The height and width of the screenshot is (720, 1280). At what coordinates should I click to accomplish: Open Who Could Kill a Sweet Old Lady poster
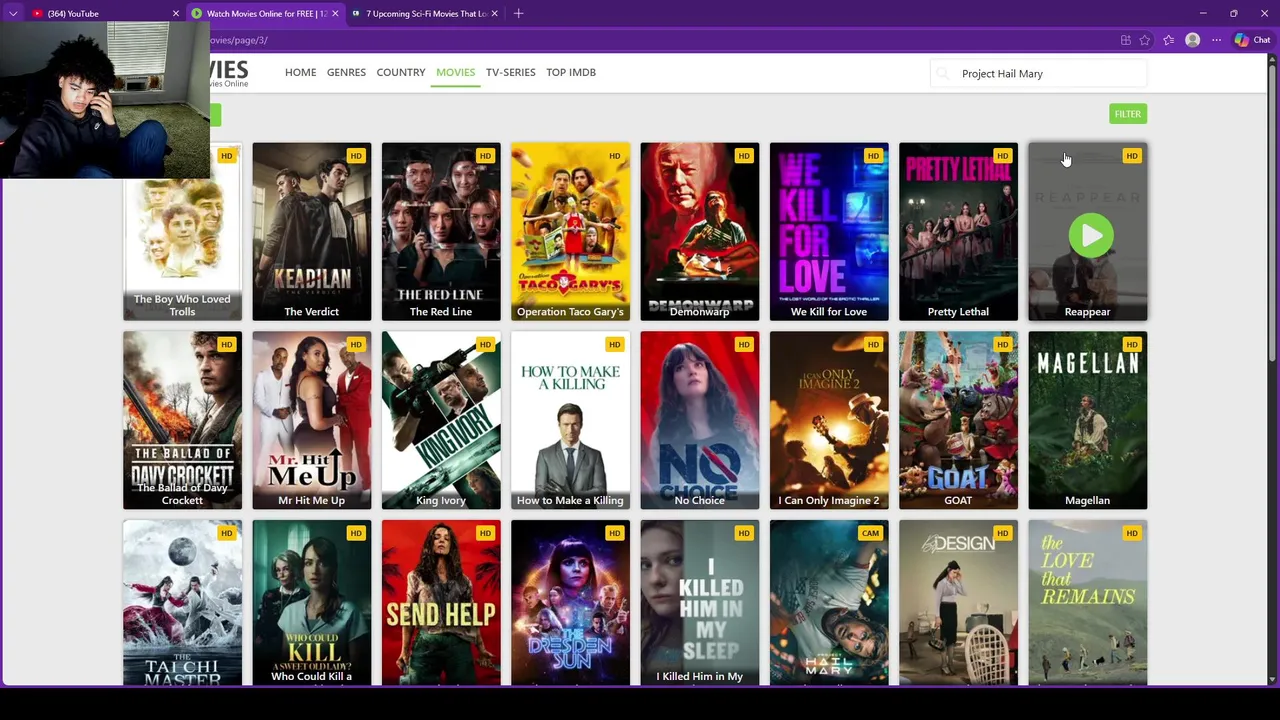point(311,602)
